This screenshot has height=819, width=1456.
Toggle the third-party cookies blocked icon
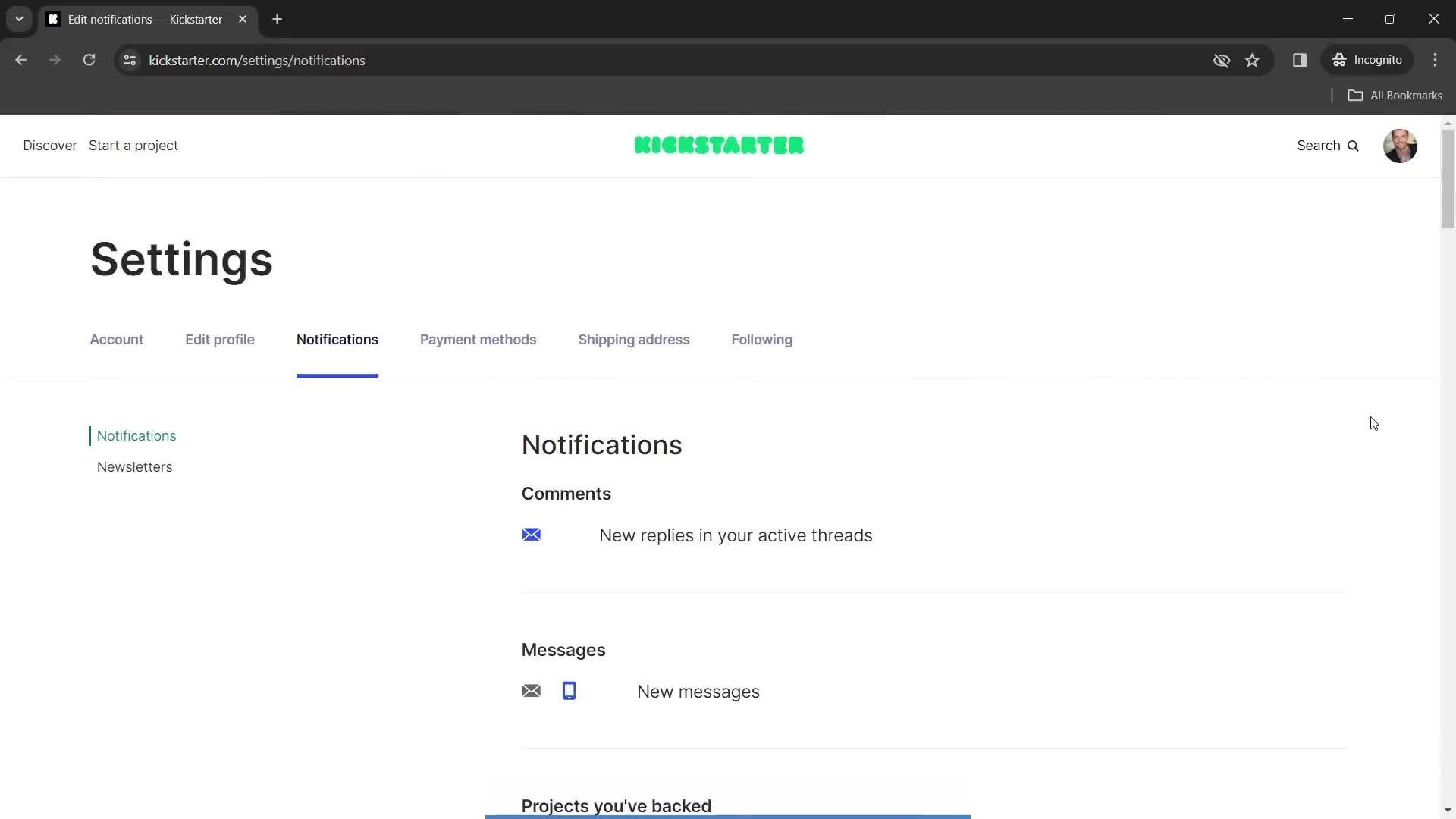1221,60
